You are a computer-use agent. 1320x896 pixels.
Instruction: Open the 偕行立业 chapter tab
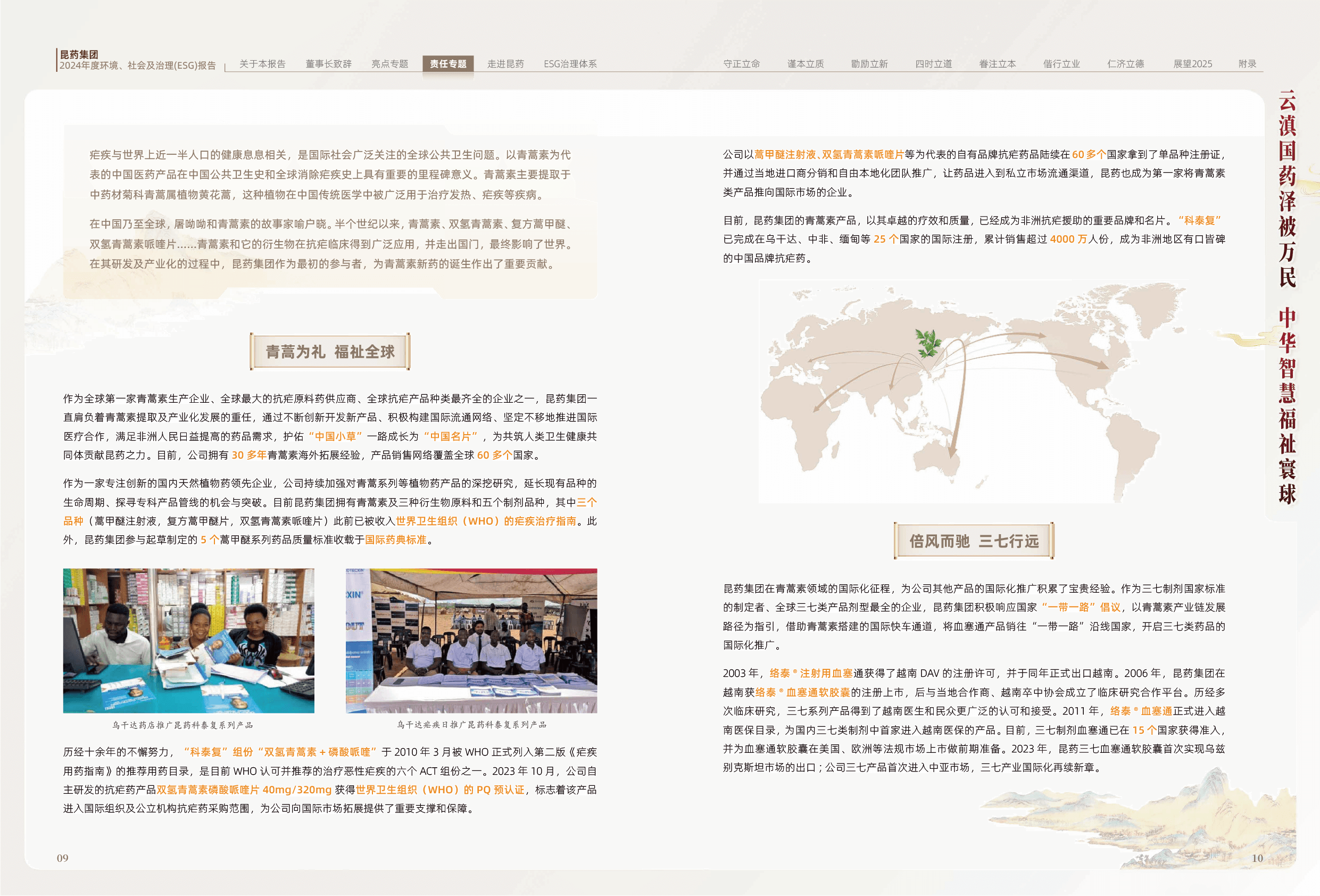(x=1061, y=64)
